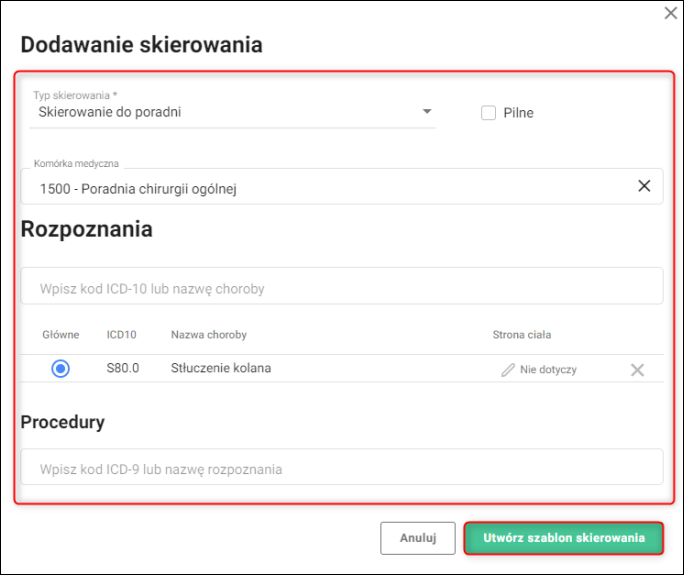The width and height of the screenshot is (684, 575).
Task: Click the Pilne label text
Action: pyautogui.click(x=518, y=113)
